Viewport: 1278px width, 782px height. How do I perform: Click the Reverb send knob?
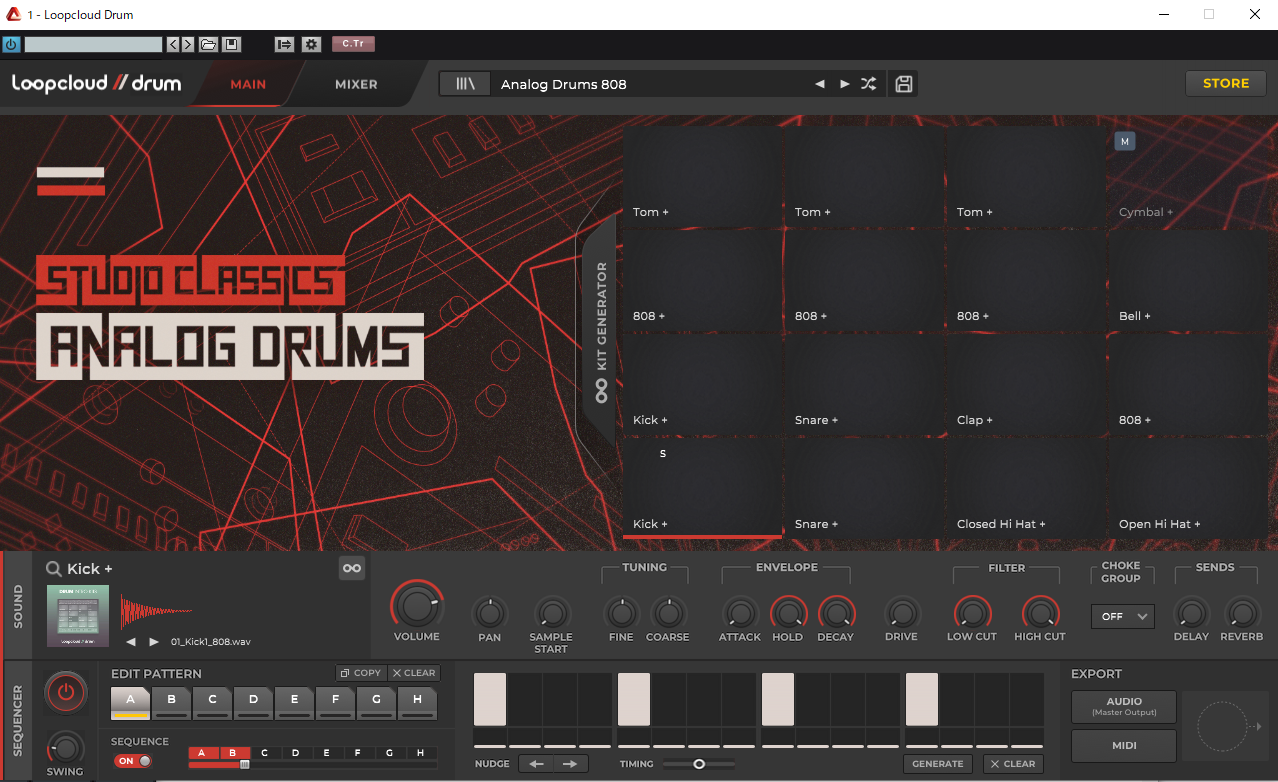point(1242,613)
